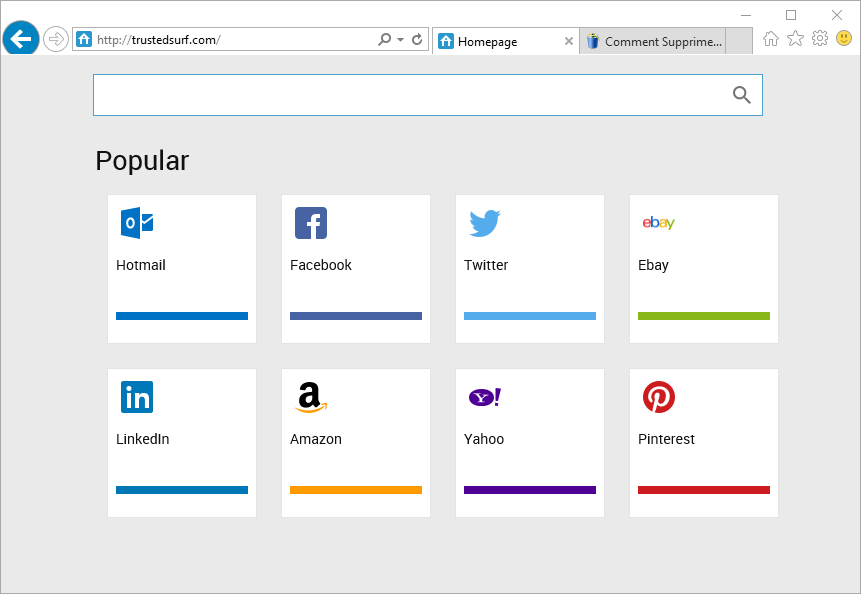Click the Pinterest logo icon
The width and height of the screenshot is (861, 594).
(x=659, y=397)
